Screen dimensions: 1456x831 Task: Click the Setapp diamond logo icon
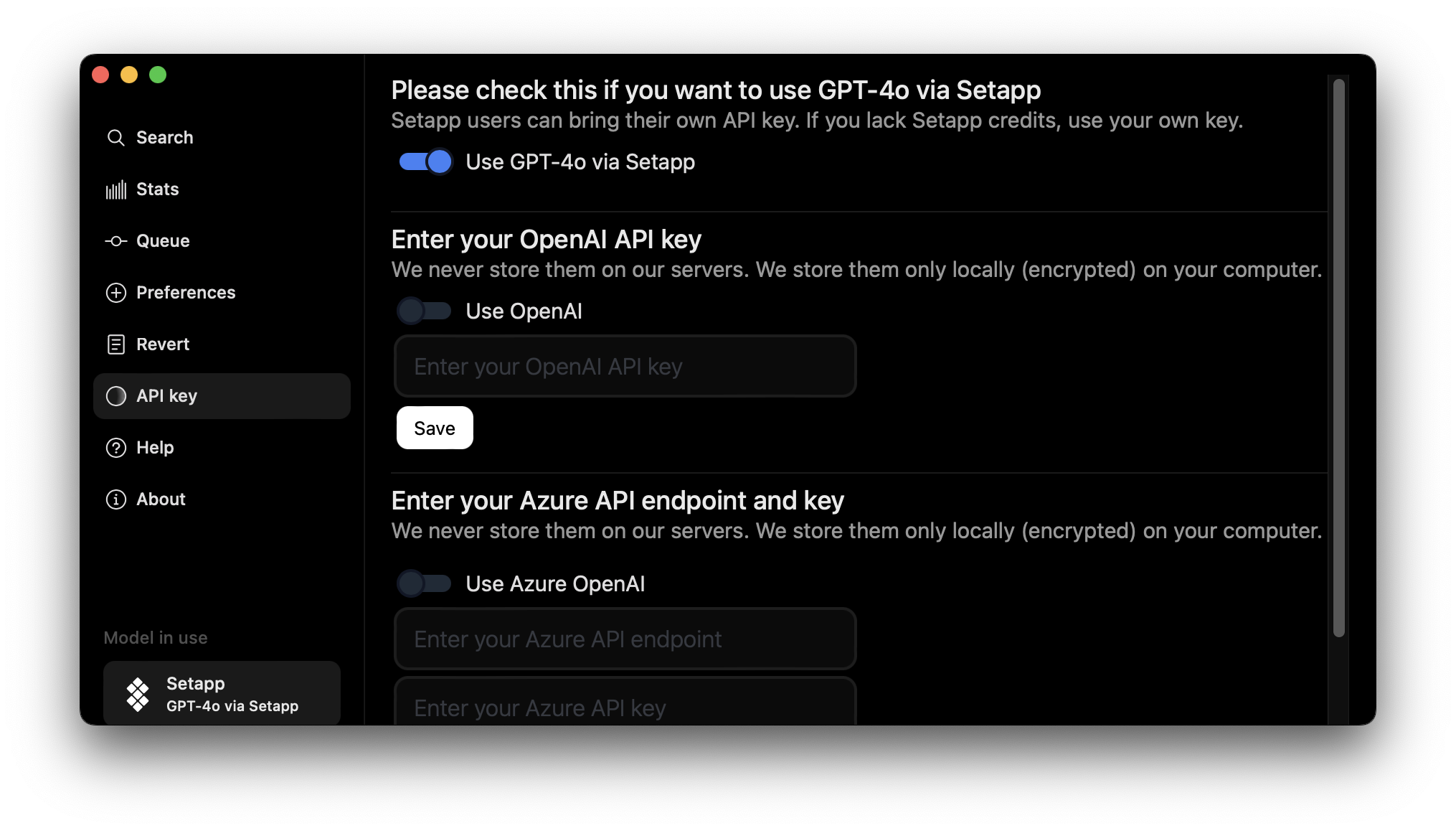click(138, 694)
